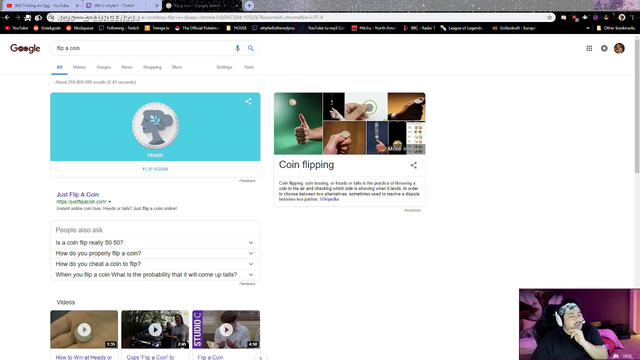640x360 pixels.
Task: Play the Cops 'Flip a Coin' video
Action: (x=155, y=329)
